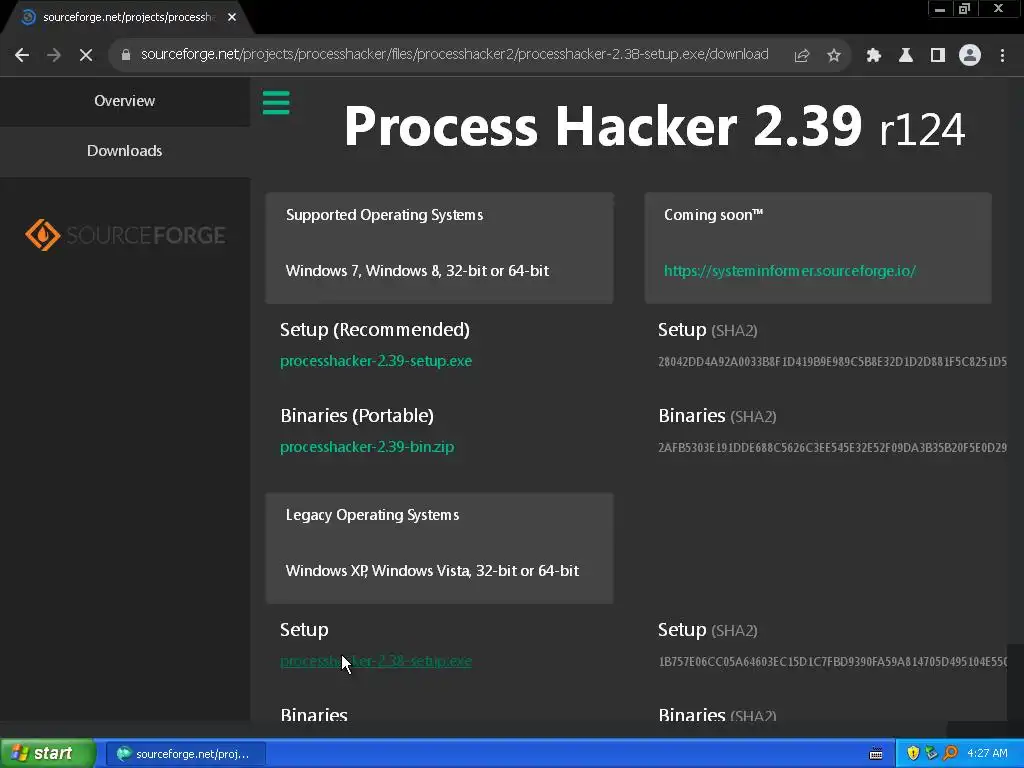Image resolution: width=1024 pixels, height=768 pixels.
Task: Click the lock icon in address bar
Action: (x=126, y=55)
